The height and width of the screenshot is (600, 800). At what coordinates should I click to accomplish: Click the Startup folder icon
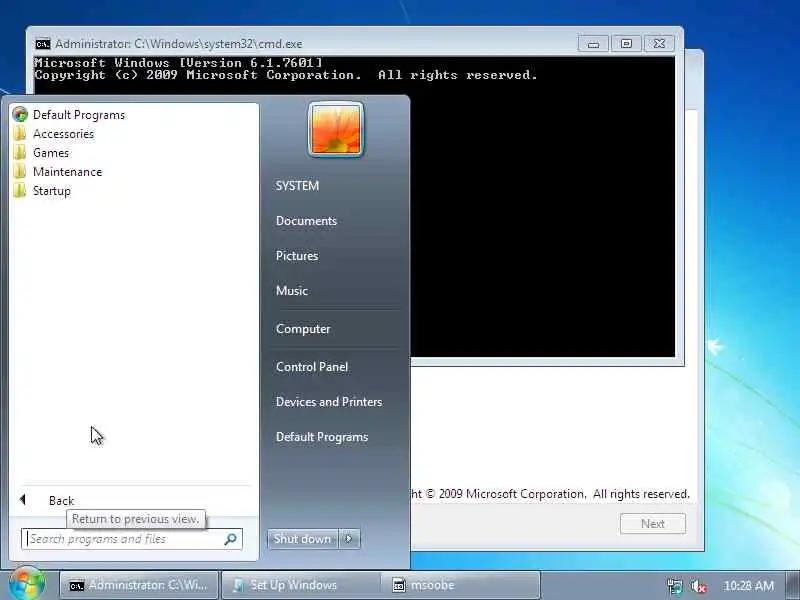click(20, 191)
